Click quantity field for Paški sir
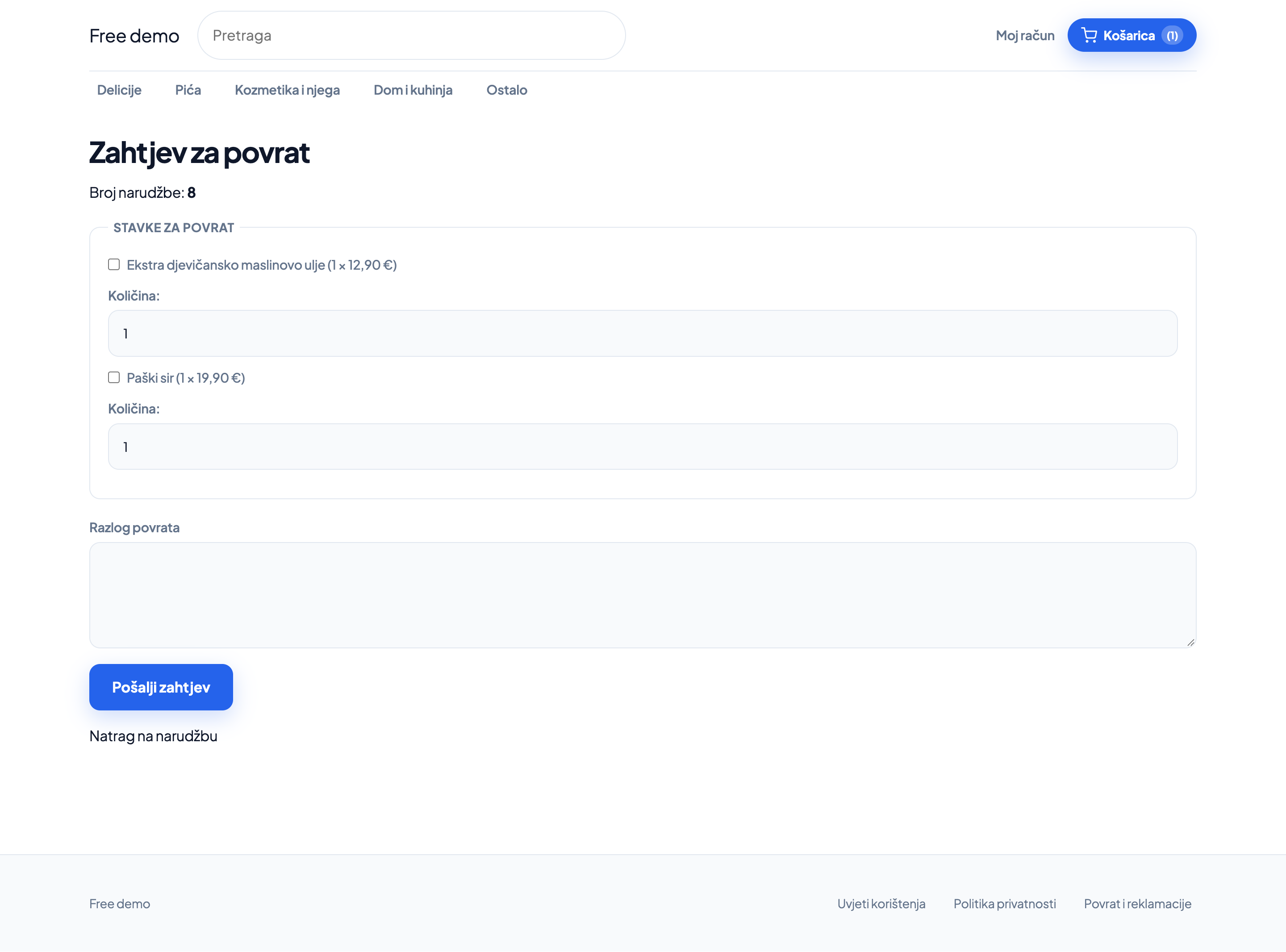The image size is (1286, 952). (x=643, y=447)
